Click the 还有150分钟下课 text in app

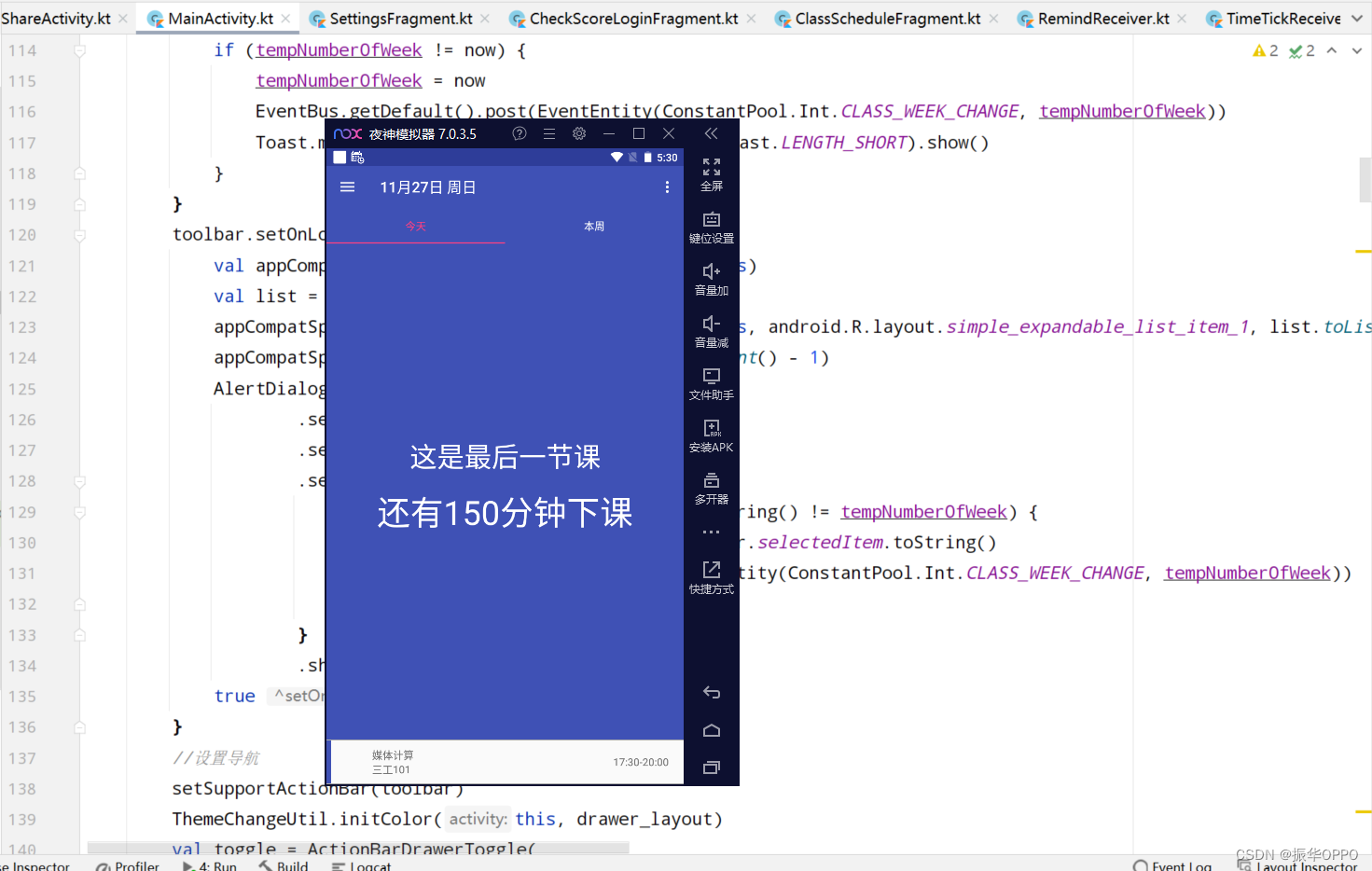click(505, 513)
